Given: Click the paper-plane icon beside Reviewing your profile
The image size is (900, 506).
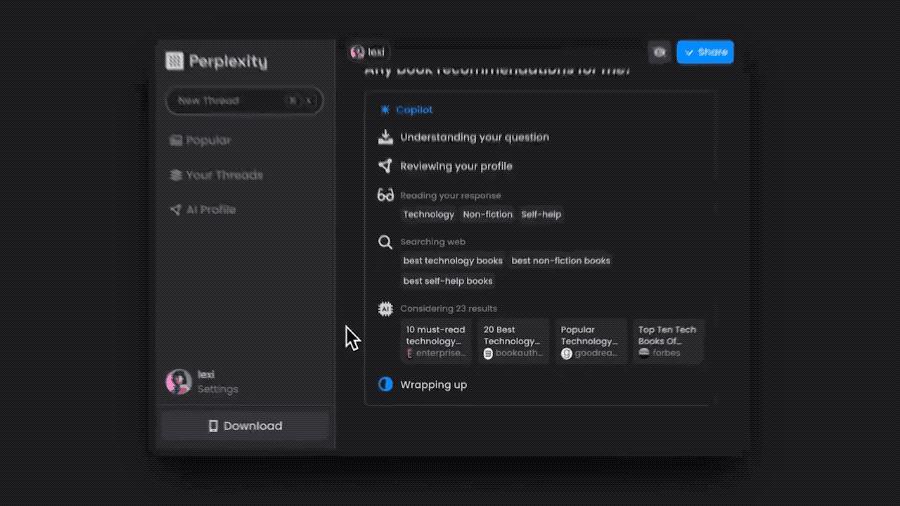Looking at the screenshot, I should click(x=385, y=166).
